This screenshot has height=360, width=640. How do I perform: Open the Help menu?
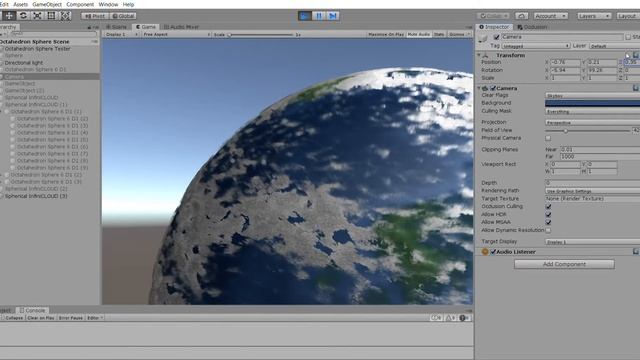[128, 4]
